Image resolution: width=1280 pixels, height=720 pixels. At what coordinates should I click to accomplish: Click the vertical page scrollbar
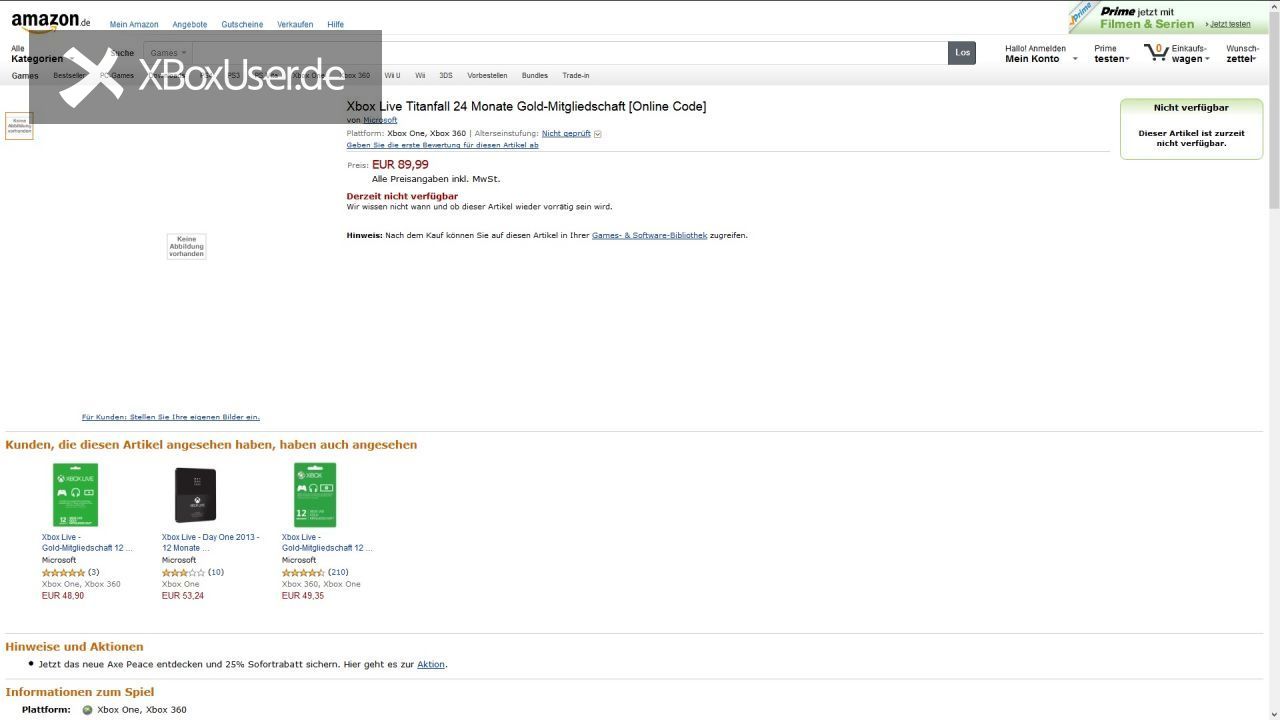1274,360
